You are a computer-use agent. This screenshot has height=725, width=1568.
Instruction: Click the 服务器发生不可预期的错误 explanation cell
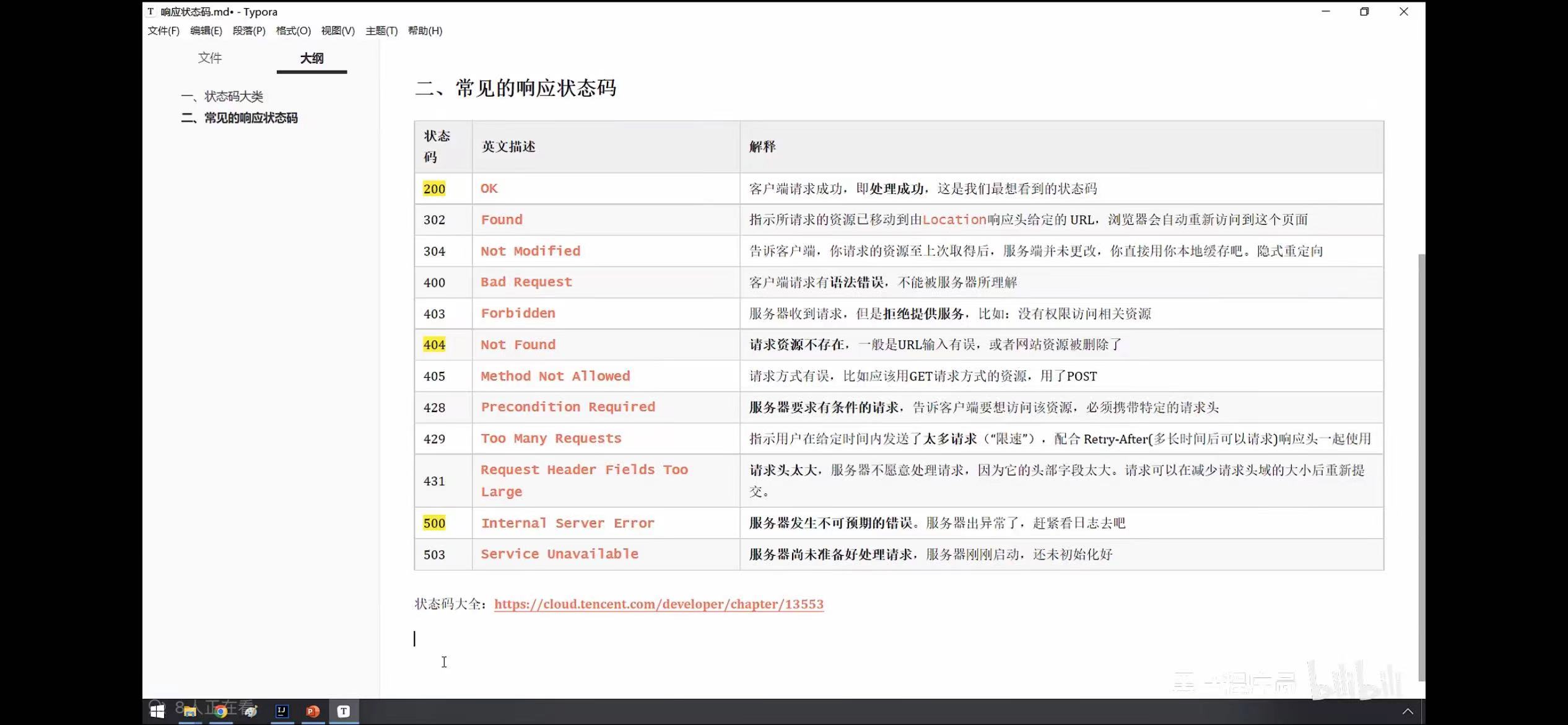[1061, 523]
